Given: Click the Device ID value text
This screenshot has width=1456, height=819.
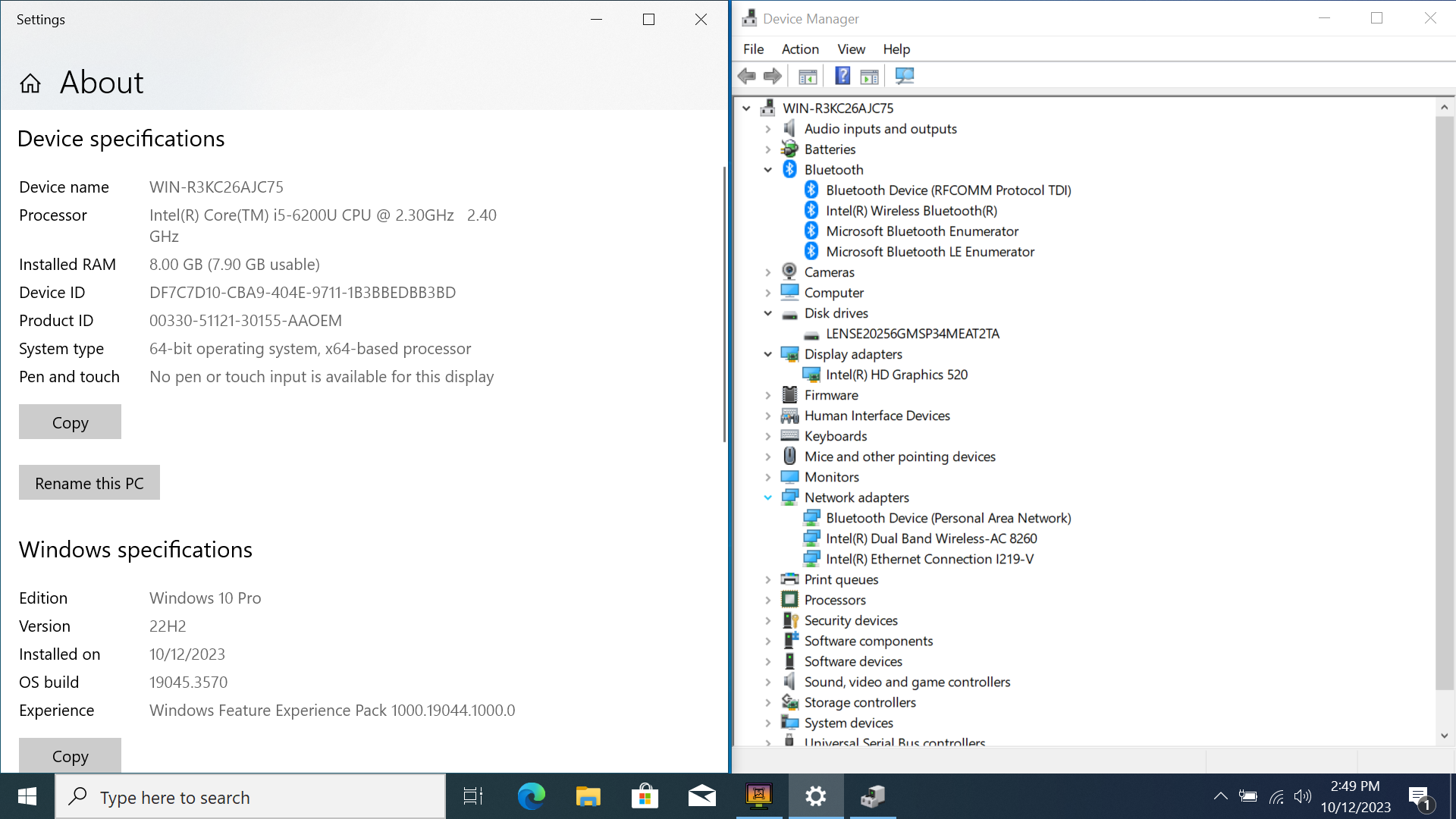Looking at the screenshot, I should tap(303, 293).
